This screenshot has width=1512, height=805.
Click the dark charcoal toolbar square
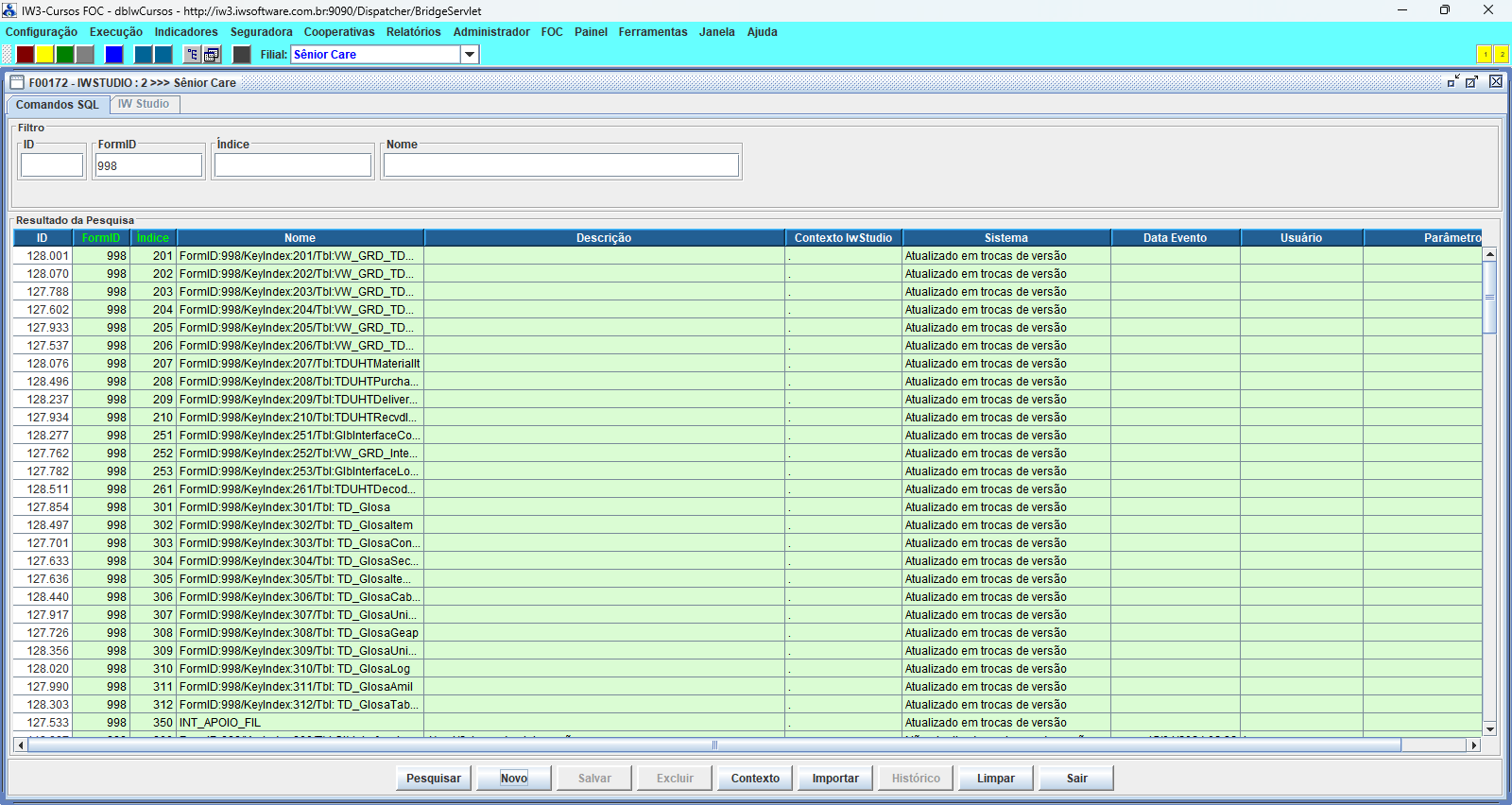point(242,54)
